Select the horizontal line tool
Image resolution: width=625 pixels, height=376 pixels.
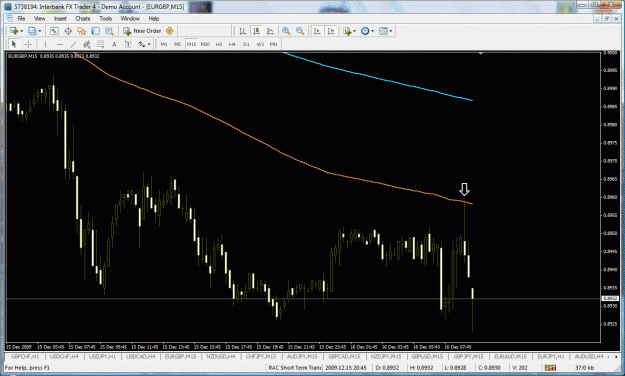59,44
